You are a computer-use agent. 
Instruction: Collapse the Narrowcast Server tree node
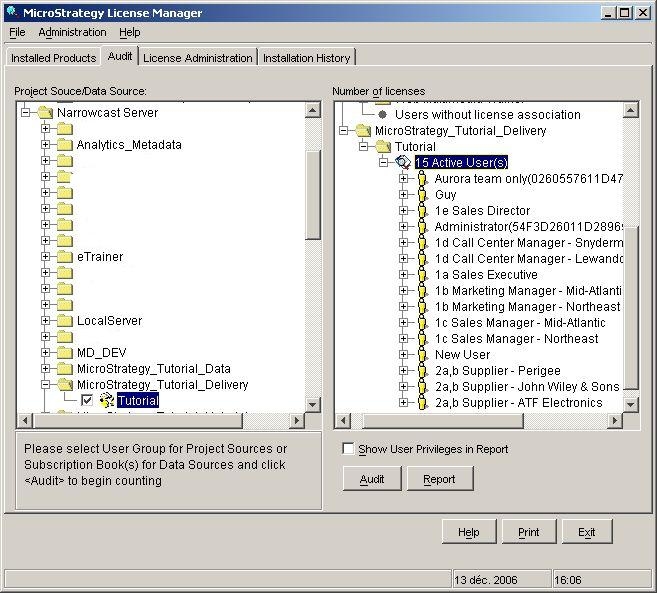click(x=26, y=113)
